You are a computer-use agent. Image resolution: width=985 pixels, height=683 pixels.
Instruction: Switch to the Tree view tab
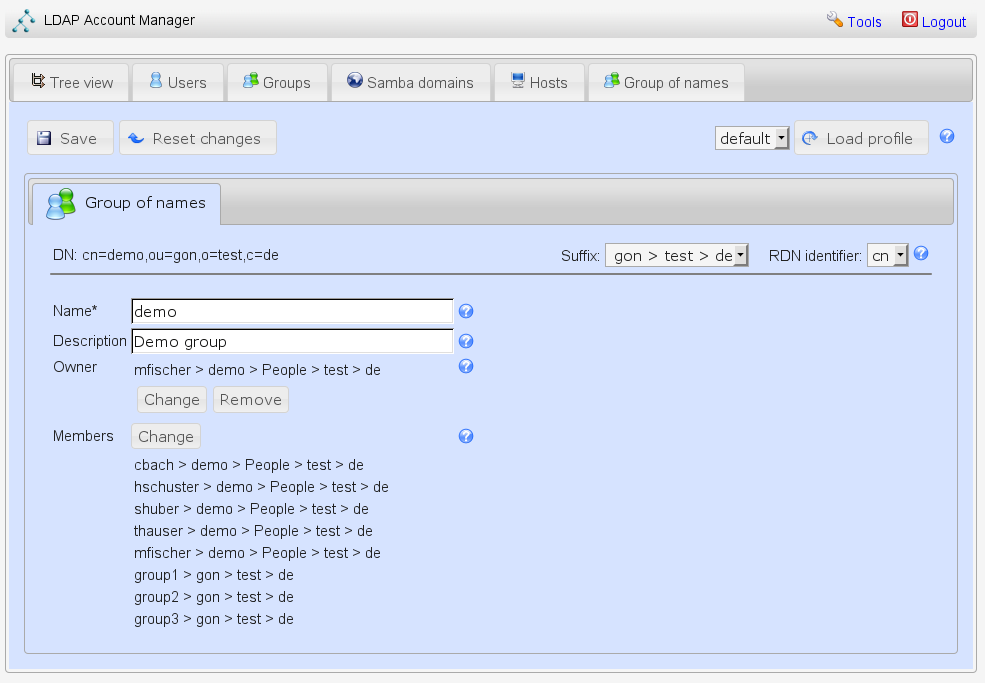[71, 83]
